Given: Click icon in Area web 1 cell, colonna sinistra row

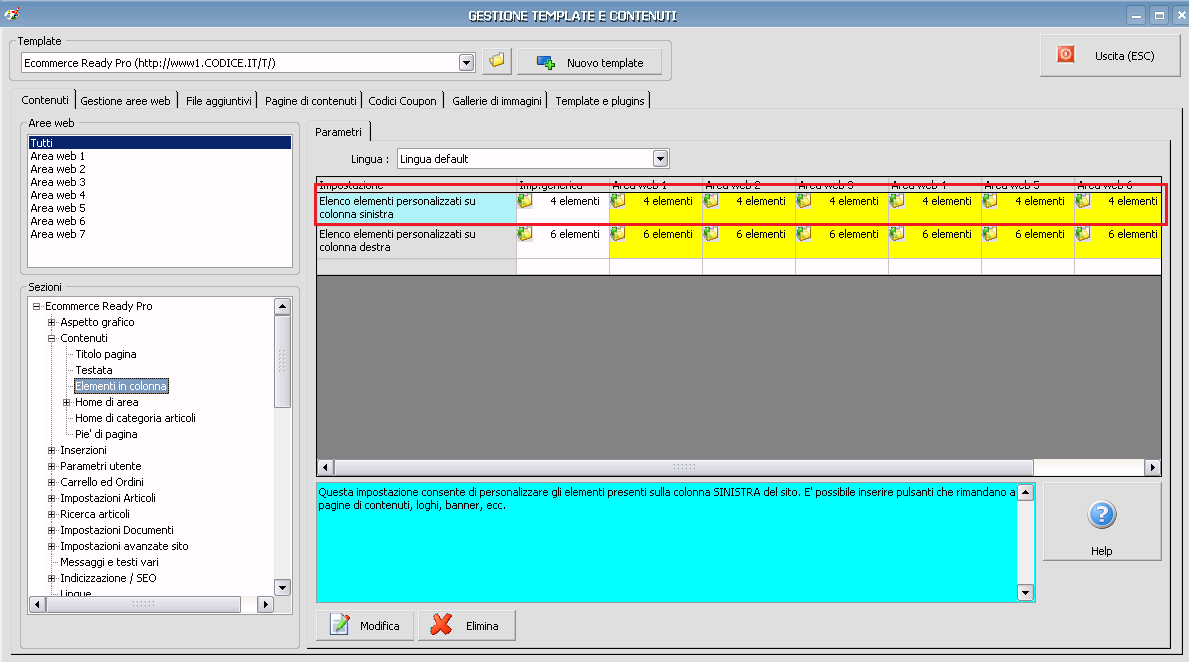Looking at the screenshot, I should pos(618,201).
